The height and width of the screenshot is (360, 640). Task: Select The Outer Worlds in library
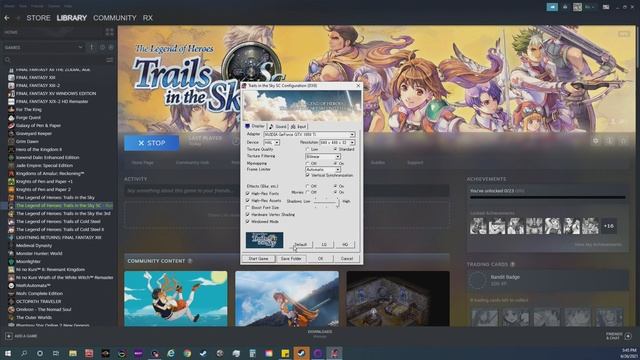(x=33, y=318)
